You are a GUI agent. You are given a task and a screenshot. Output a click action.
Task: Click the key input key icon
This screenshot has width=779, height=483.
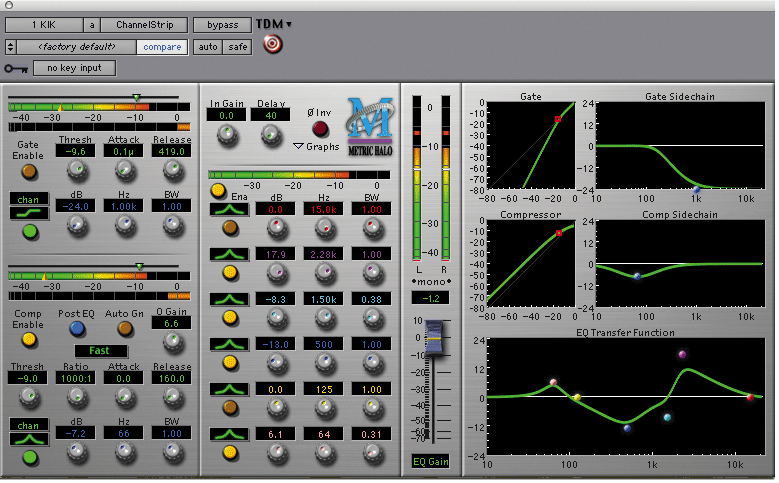(16, 69)
